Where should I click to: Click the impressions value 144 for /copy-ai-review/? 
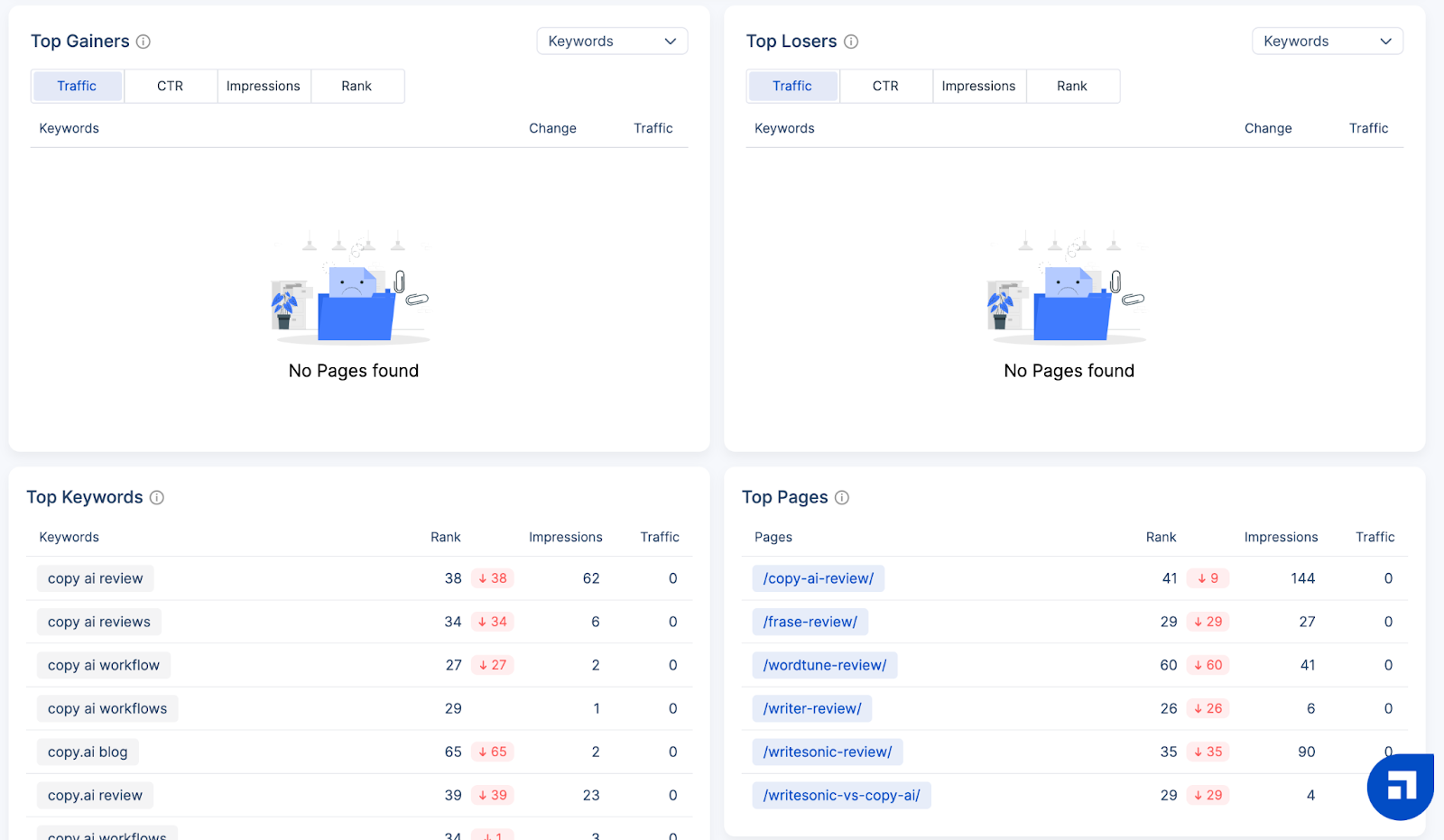(x=1303, y=578)
